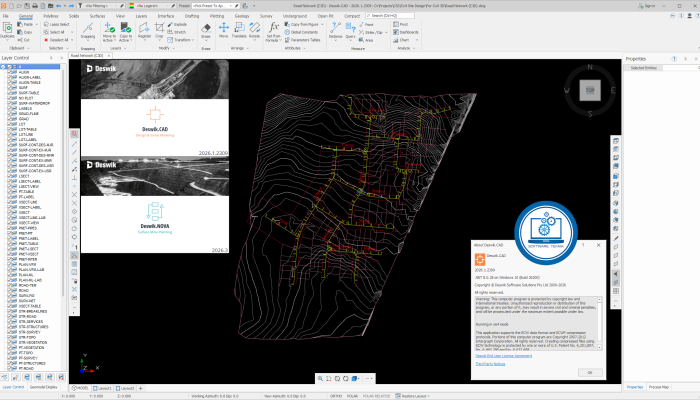Select the Erase tool
This screenshot has height=400, width=700.
coord(206,32)
